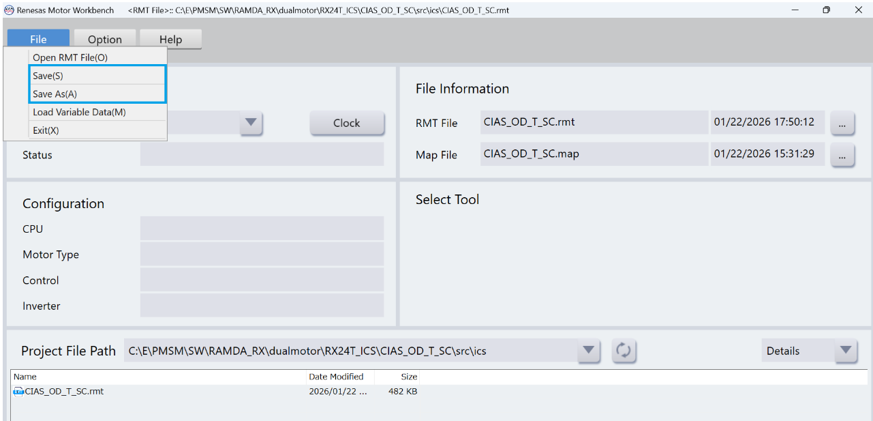Click the Inverter configuration field
The width and height of the screenshot is (873, 421).
tap(262, 305)
